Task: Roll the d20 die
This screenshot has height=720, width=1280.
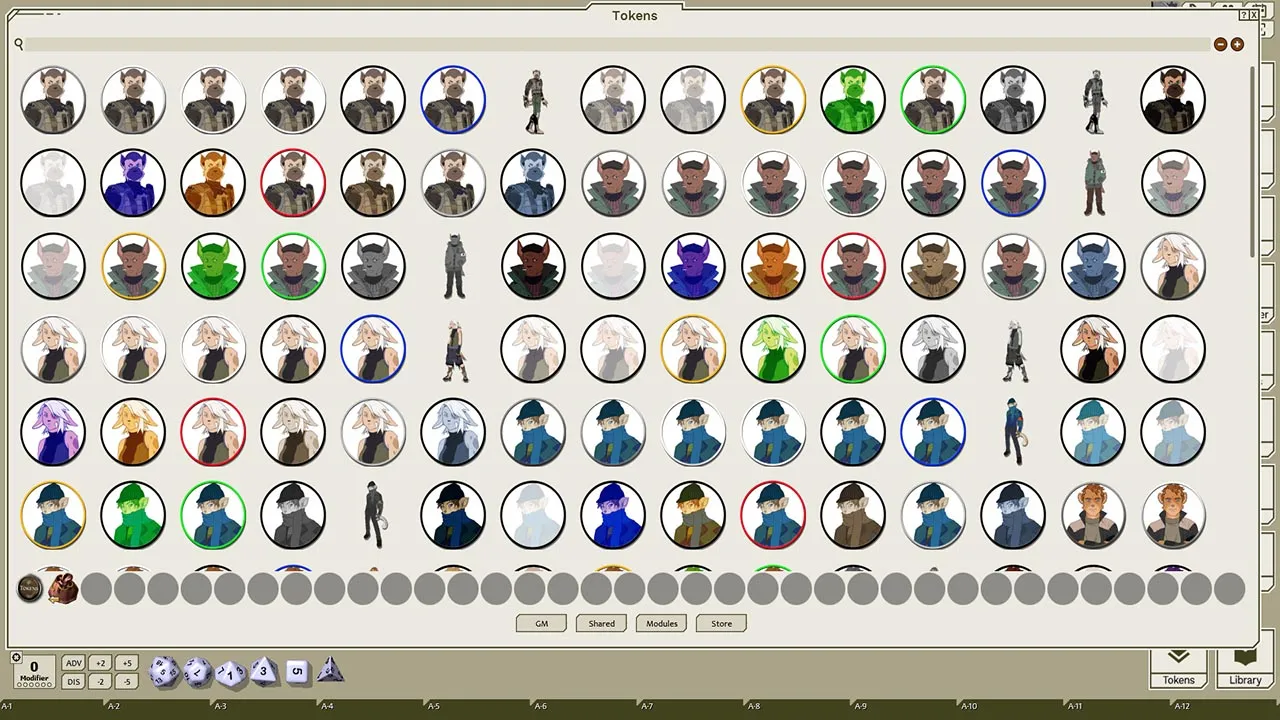Action: (x=164, y=672)
